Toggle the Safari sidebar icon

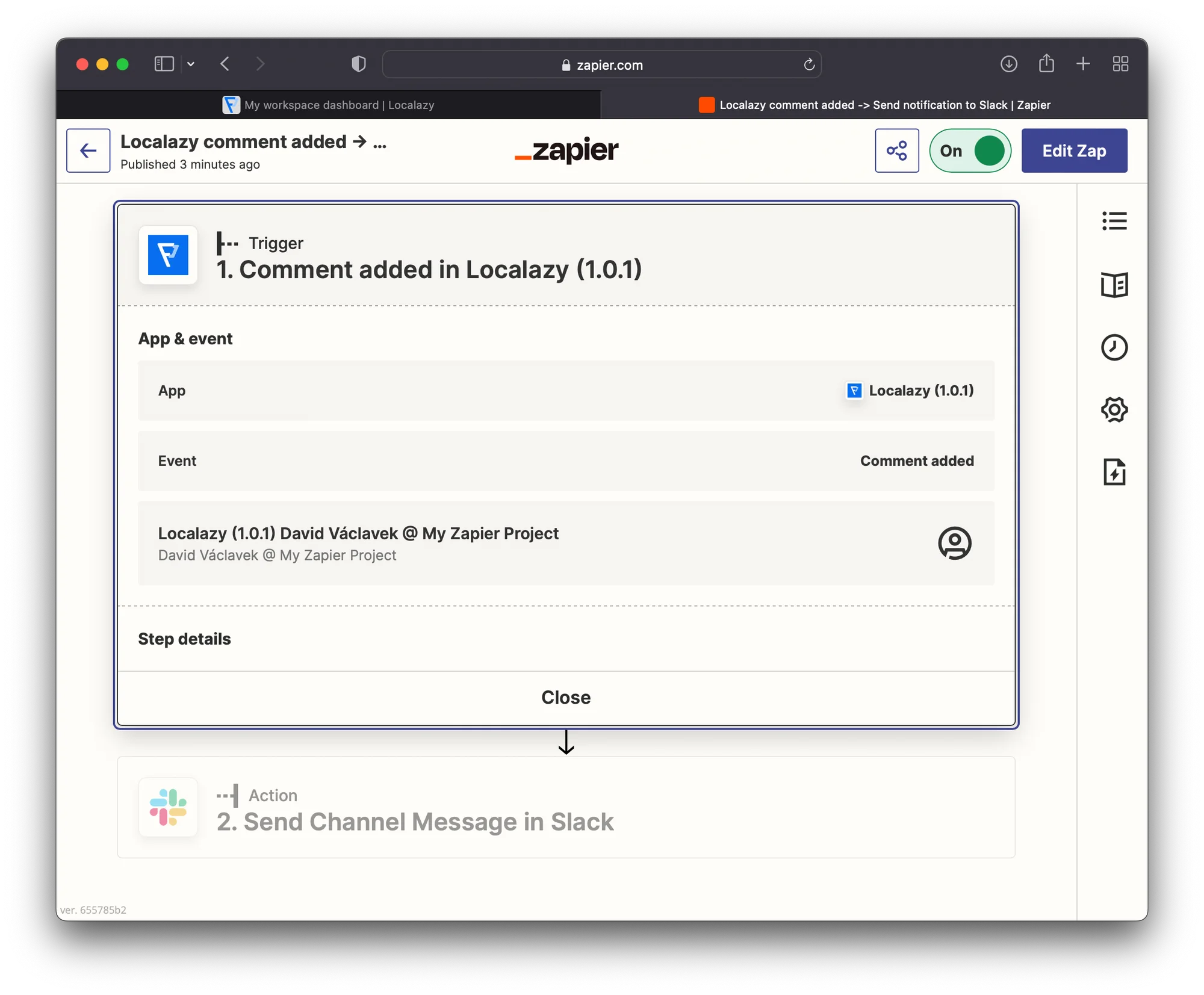click(164, 64)
